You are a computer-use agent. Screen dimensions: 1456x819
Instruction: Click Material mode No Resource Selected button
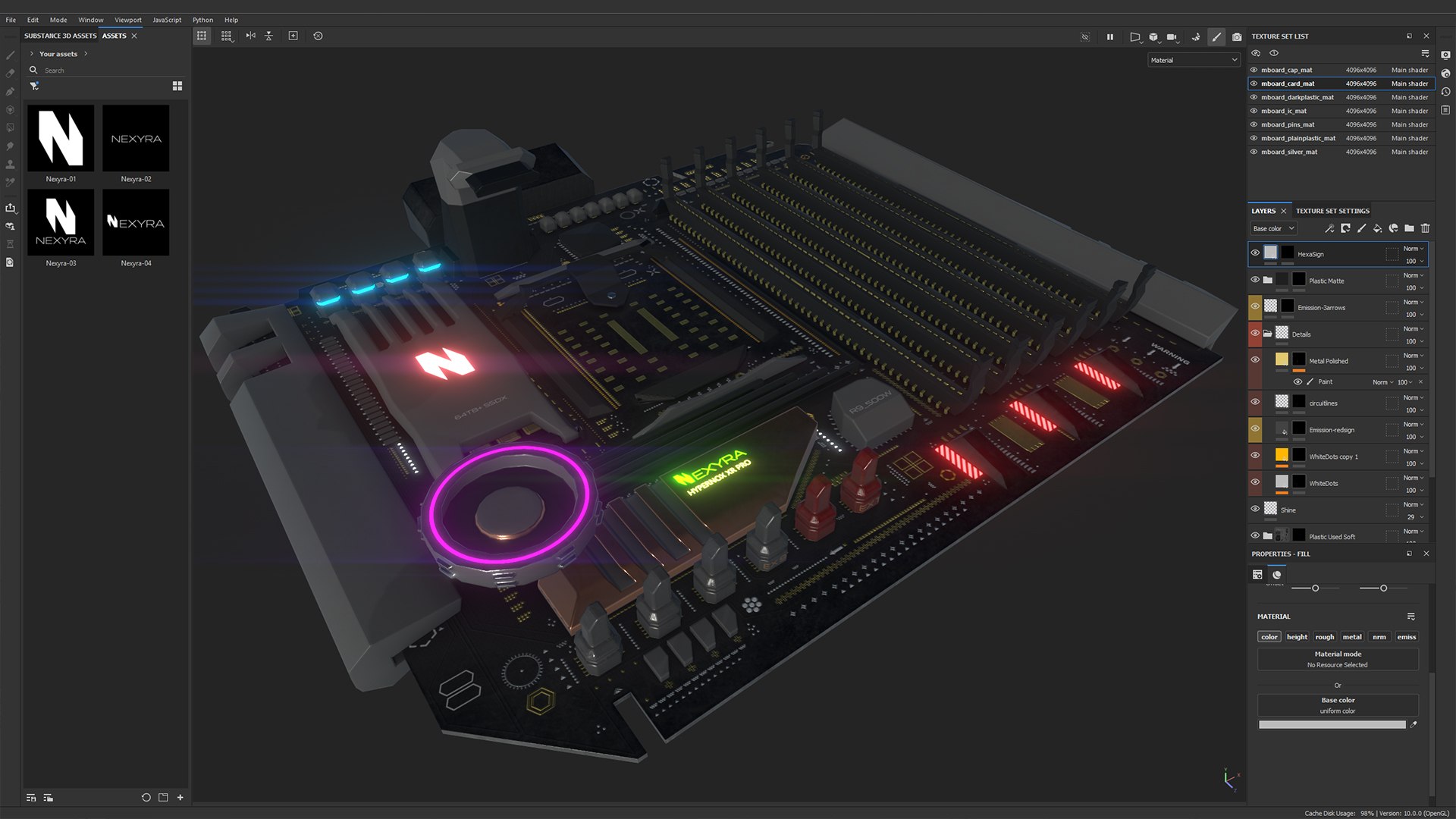click(x=1338, y=659)
